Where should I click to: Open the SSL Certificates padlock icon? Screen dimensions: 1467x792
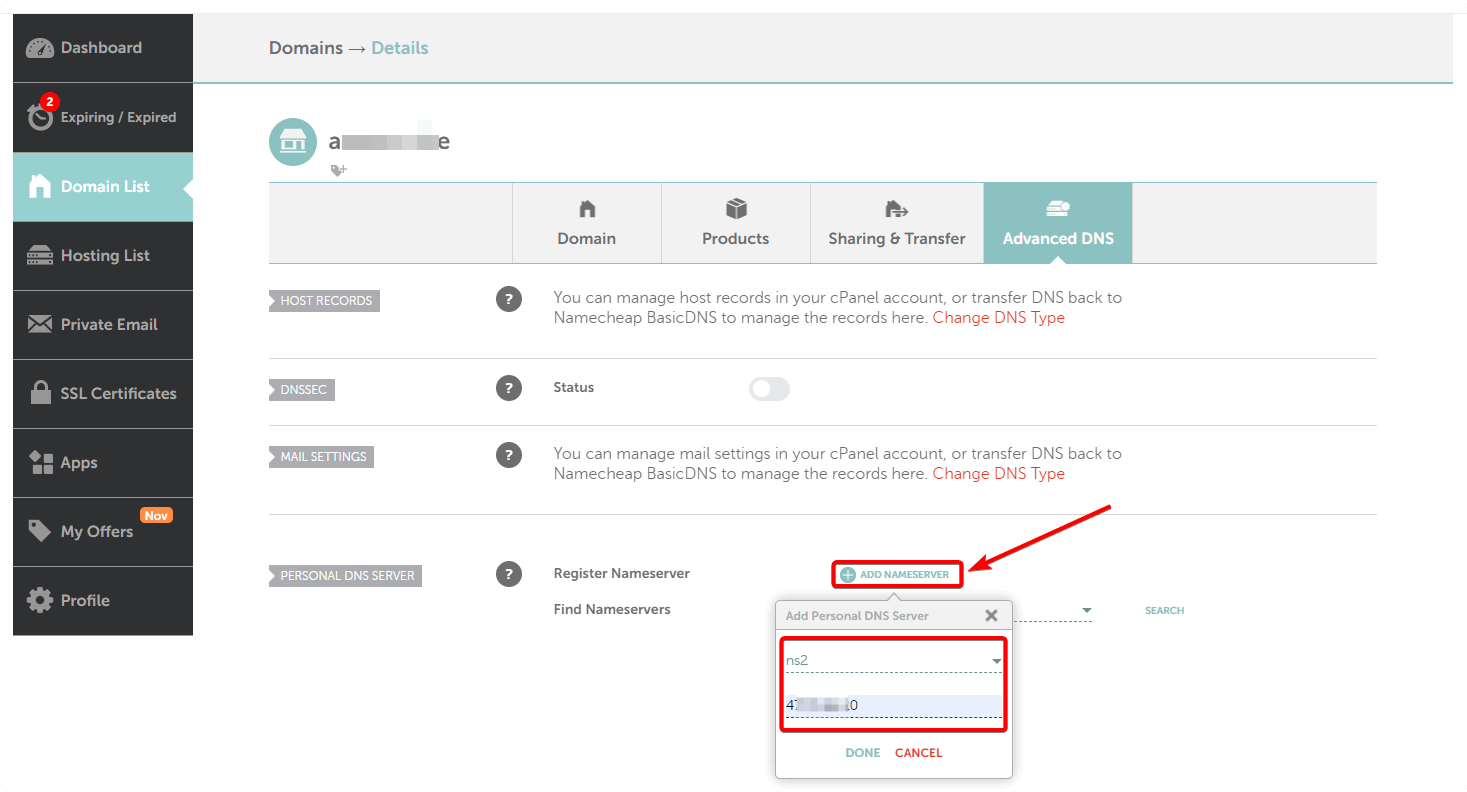(40, 393)
